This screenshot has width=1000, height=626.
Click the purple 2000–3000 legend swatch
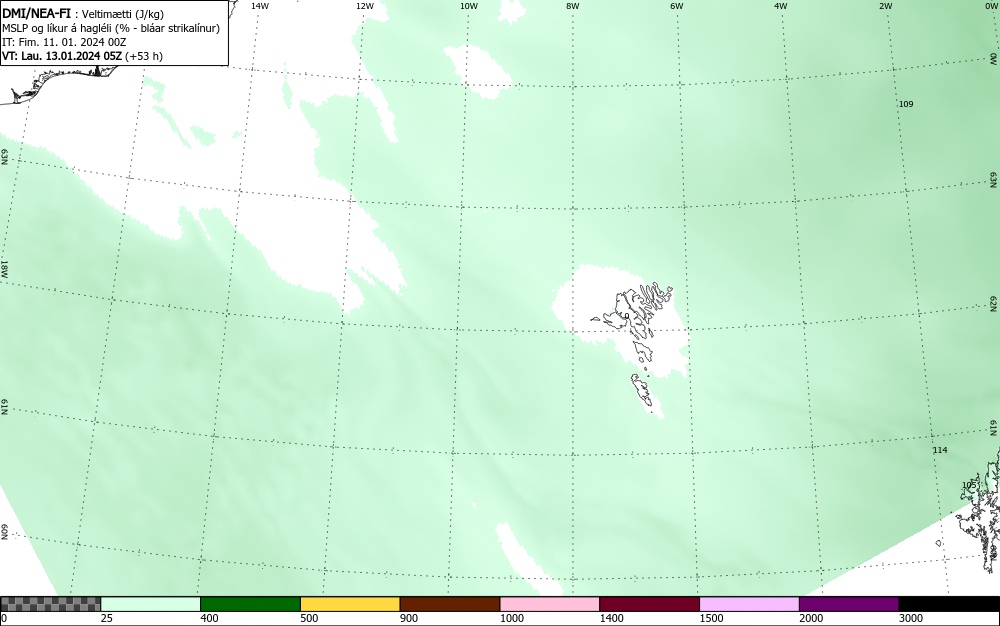click(849, 604)
